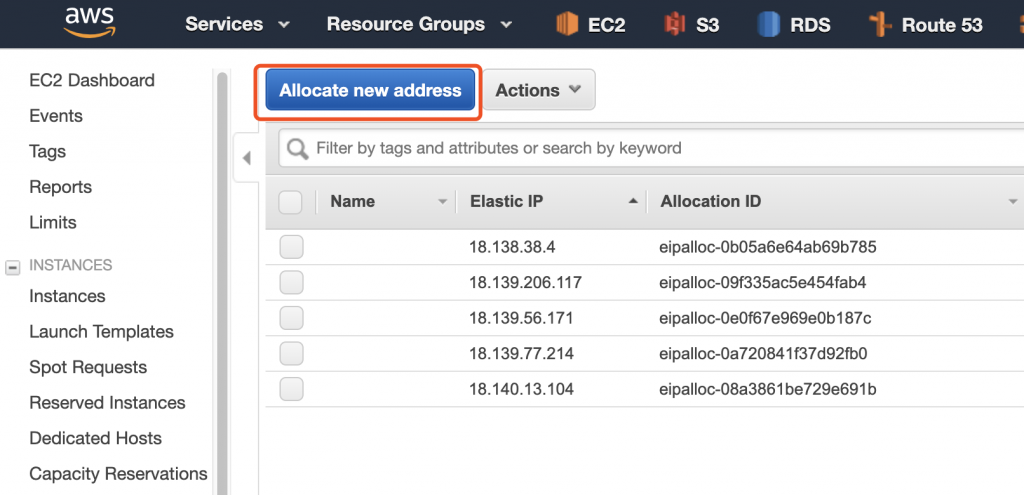
Task: Check the box for 18.138.38.4
Action: click(291, 248)
